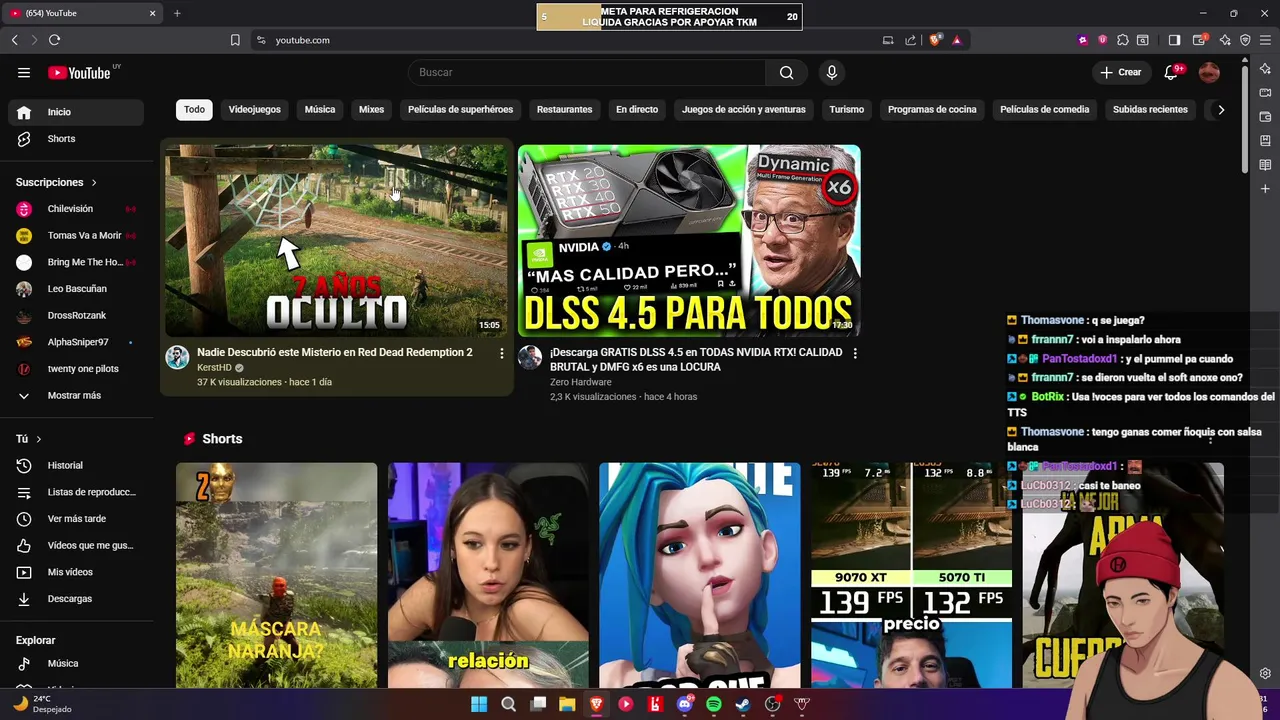Open Spotify from the taskbar
The width and height of the screenshot is (1280, 720).
coord(714,704)
